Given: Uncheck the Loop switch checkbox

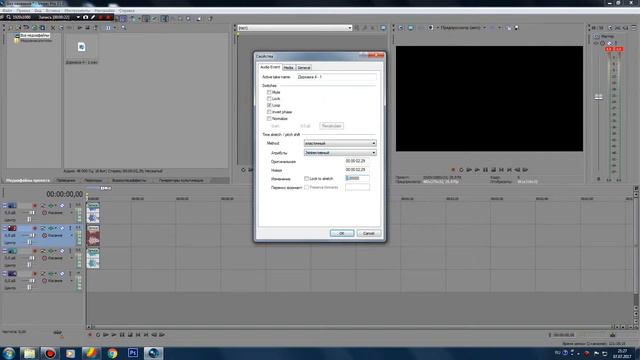Looking at the screenshot, I should coord(269,105).
